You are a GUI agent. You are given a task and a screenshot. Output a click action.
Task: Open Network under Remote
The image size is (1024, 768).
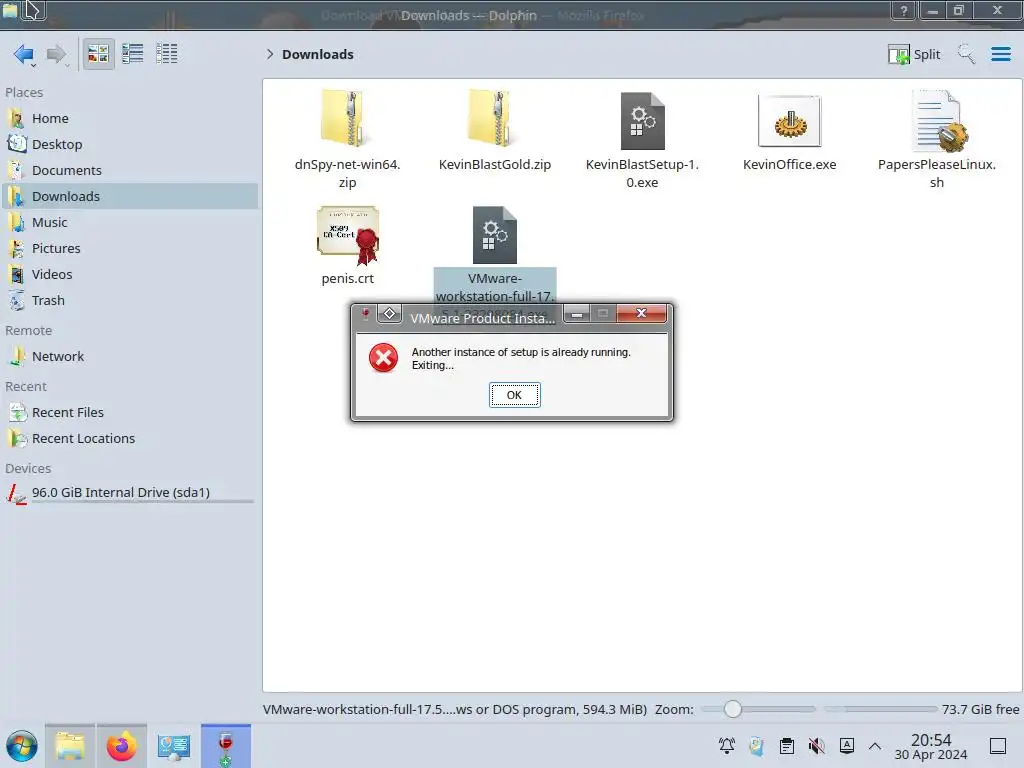pos(129,357)
